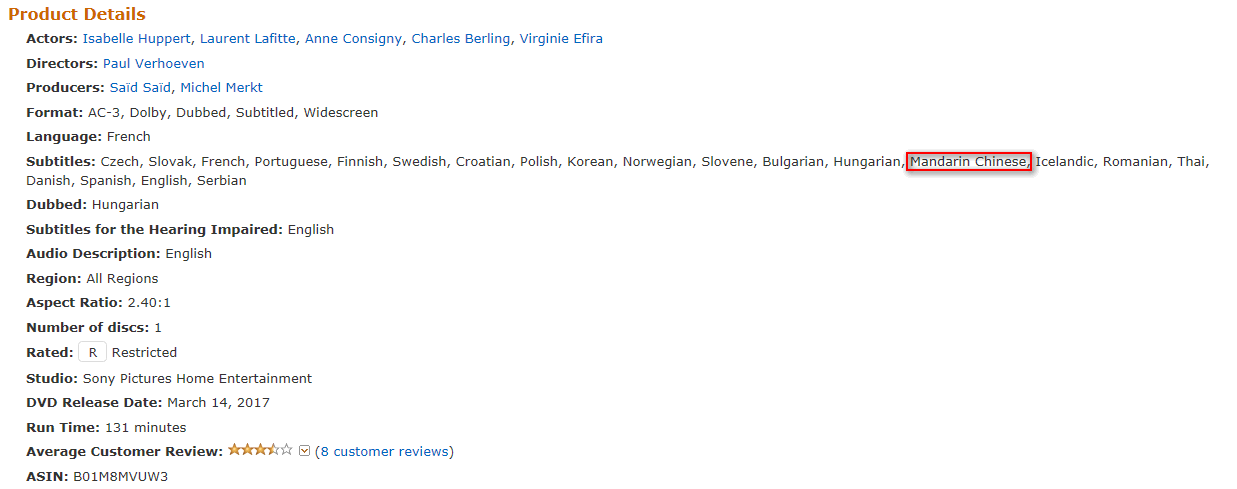Image resolution: width=1237 pixels, height=489 pixels.
Task: Open Laurent Lafitte actor link
Action: tap(248, 39)
